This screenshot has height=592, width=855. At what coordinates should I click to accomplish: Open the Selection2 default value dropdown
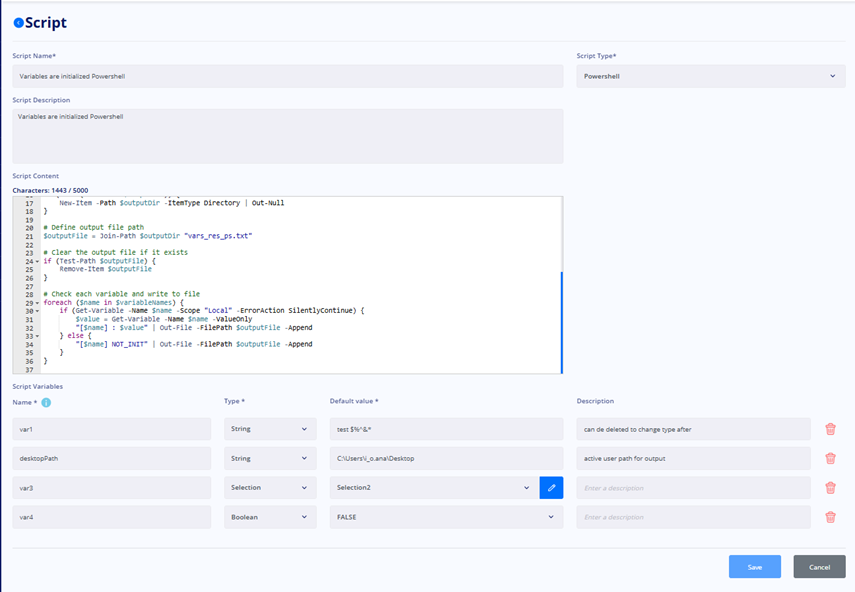435,487
